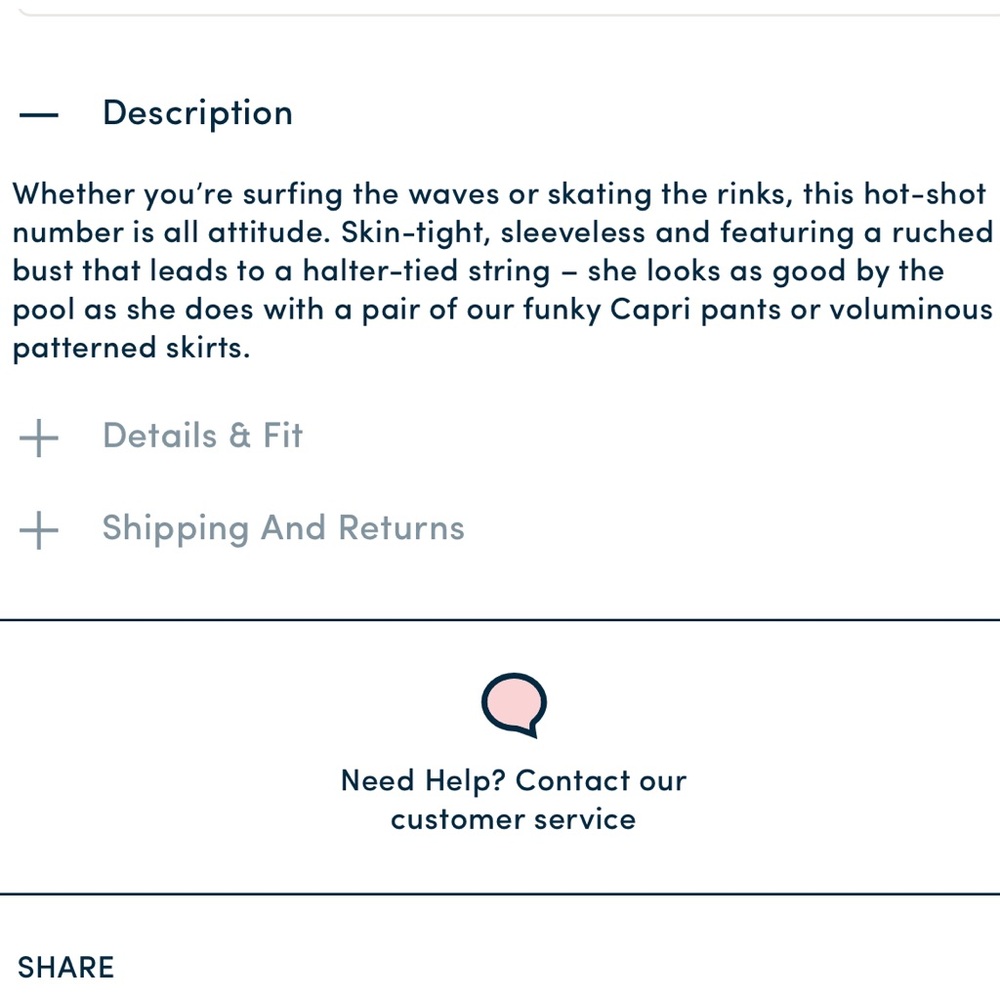The height and width of the screenshot is (1000, 1000).
Task: Collapse Description using the minus icon
Action: pyautogui.click(x=39, y=115)
